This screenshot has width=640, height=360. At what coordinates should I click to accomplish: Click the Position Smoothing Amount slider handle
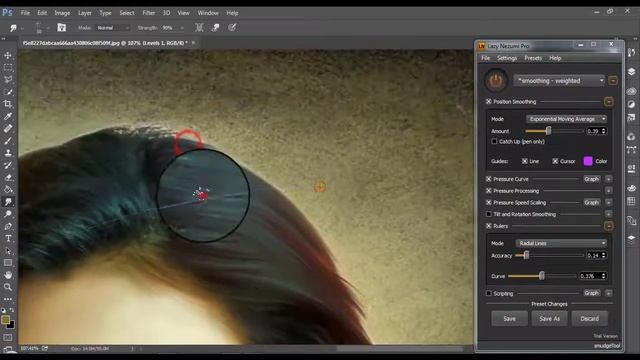549,131
